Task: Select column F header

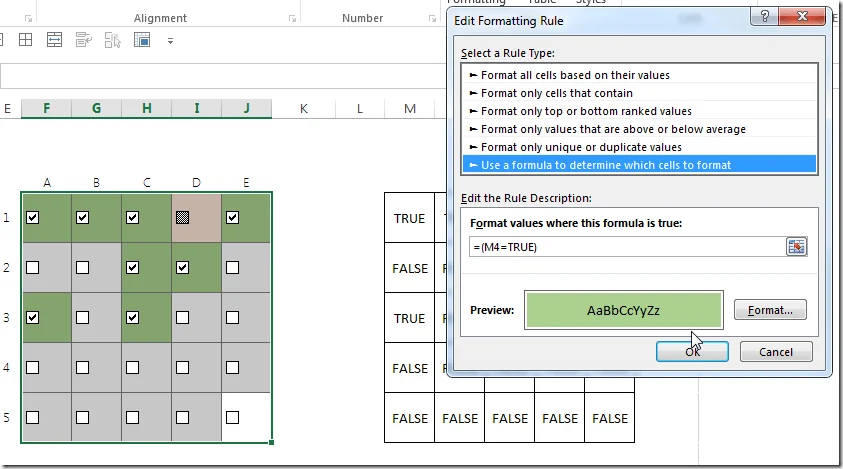Action: [x=46, y=109]
